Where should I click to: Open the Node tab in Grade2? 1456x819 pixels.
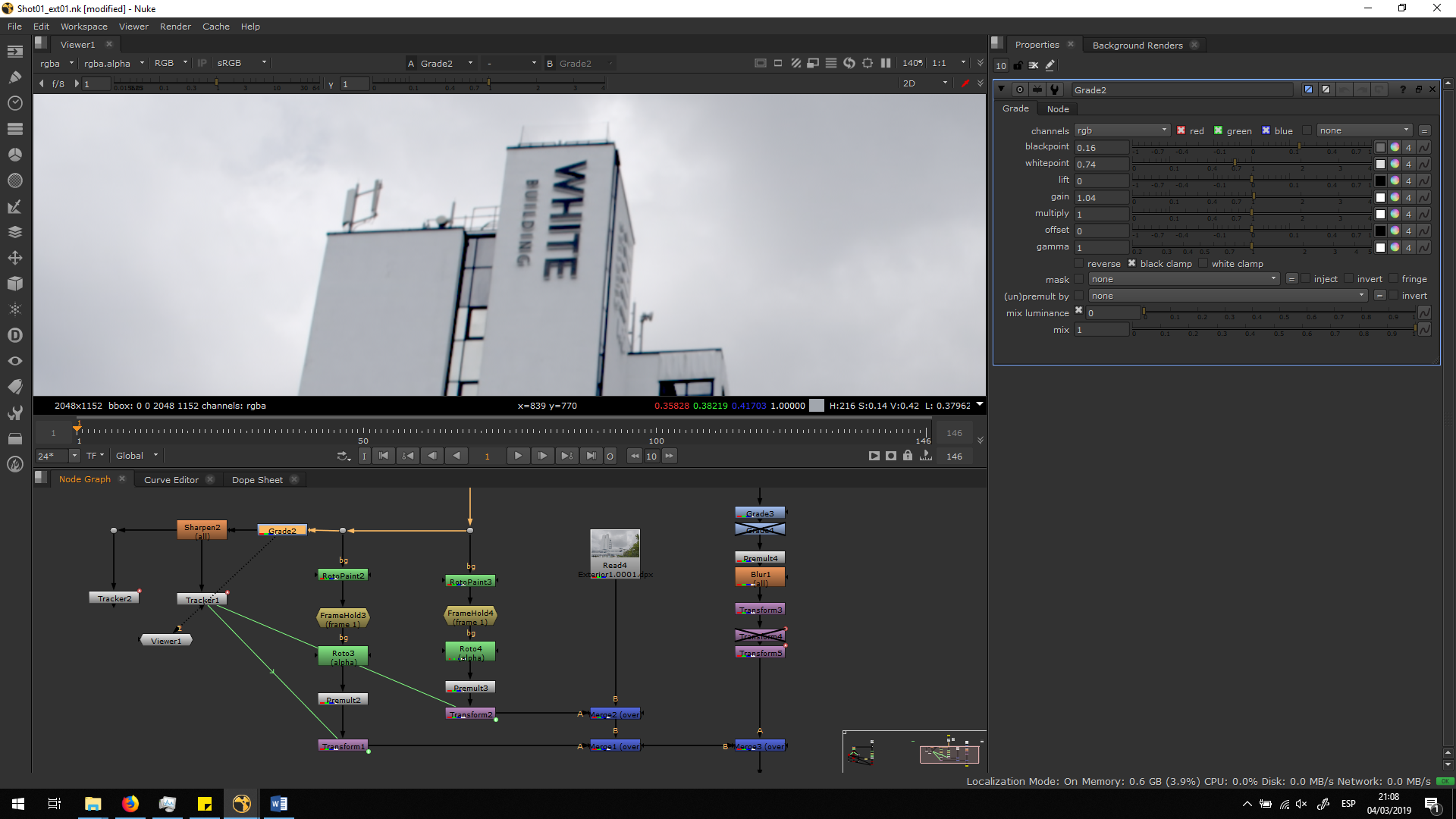[1057, 109]
